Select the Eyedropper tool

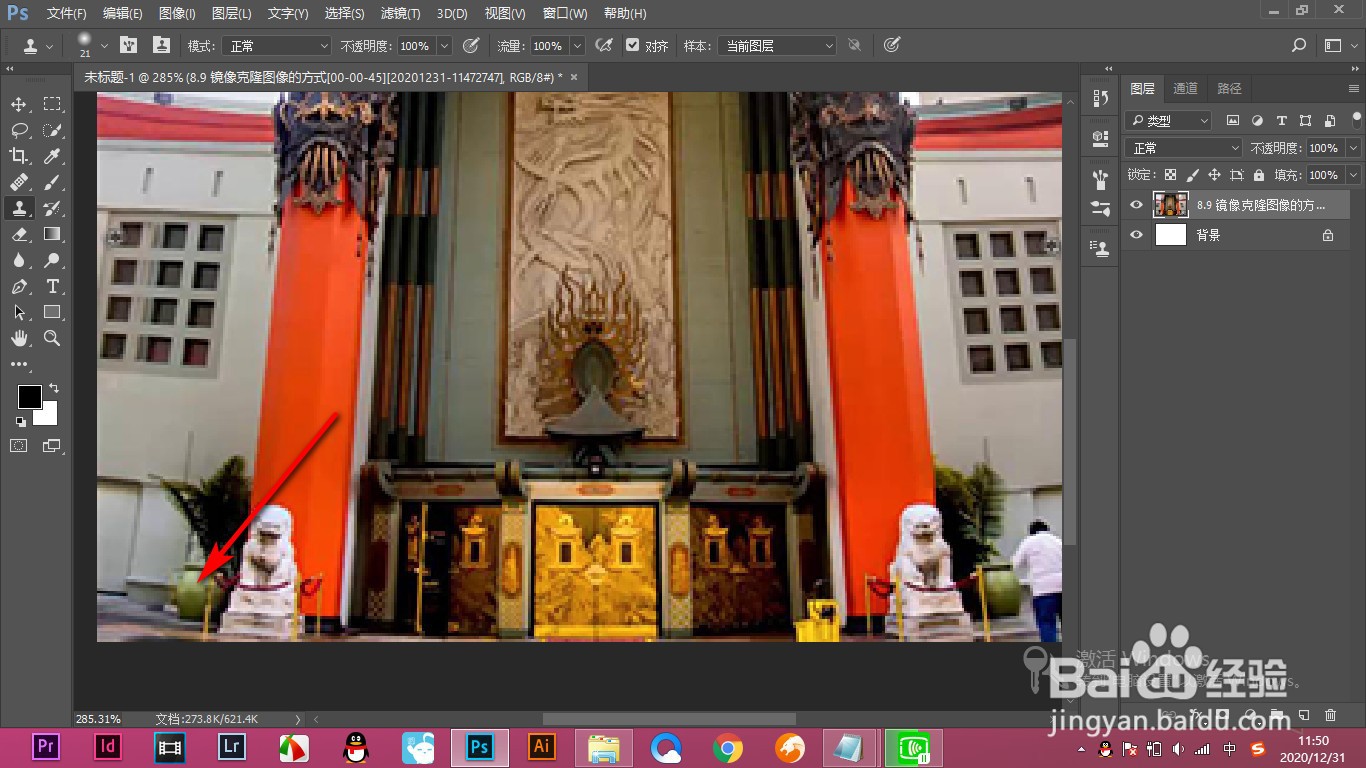[52, 157]
